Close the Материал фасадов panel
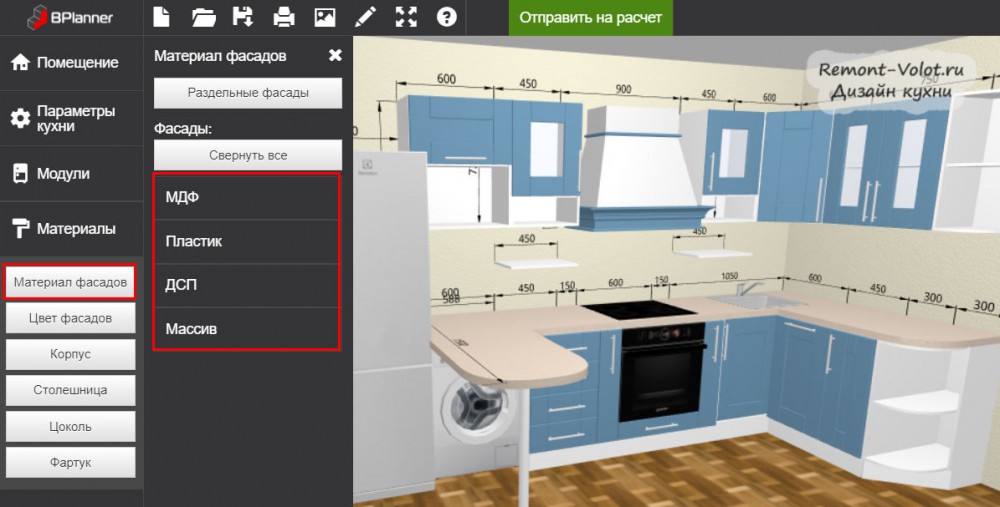The width and height of the screenshot is (1000, 507). [x=335, y=56]
